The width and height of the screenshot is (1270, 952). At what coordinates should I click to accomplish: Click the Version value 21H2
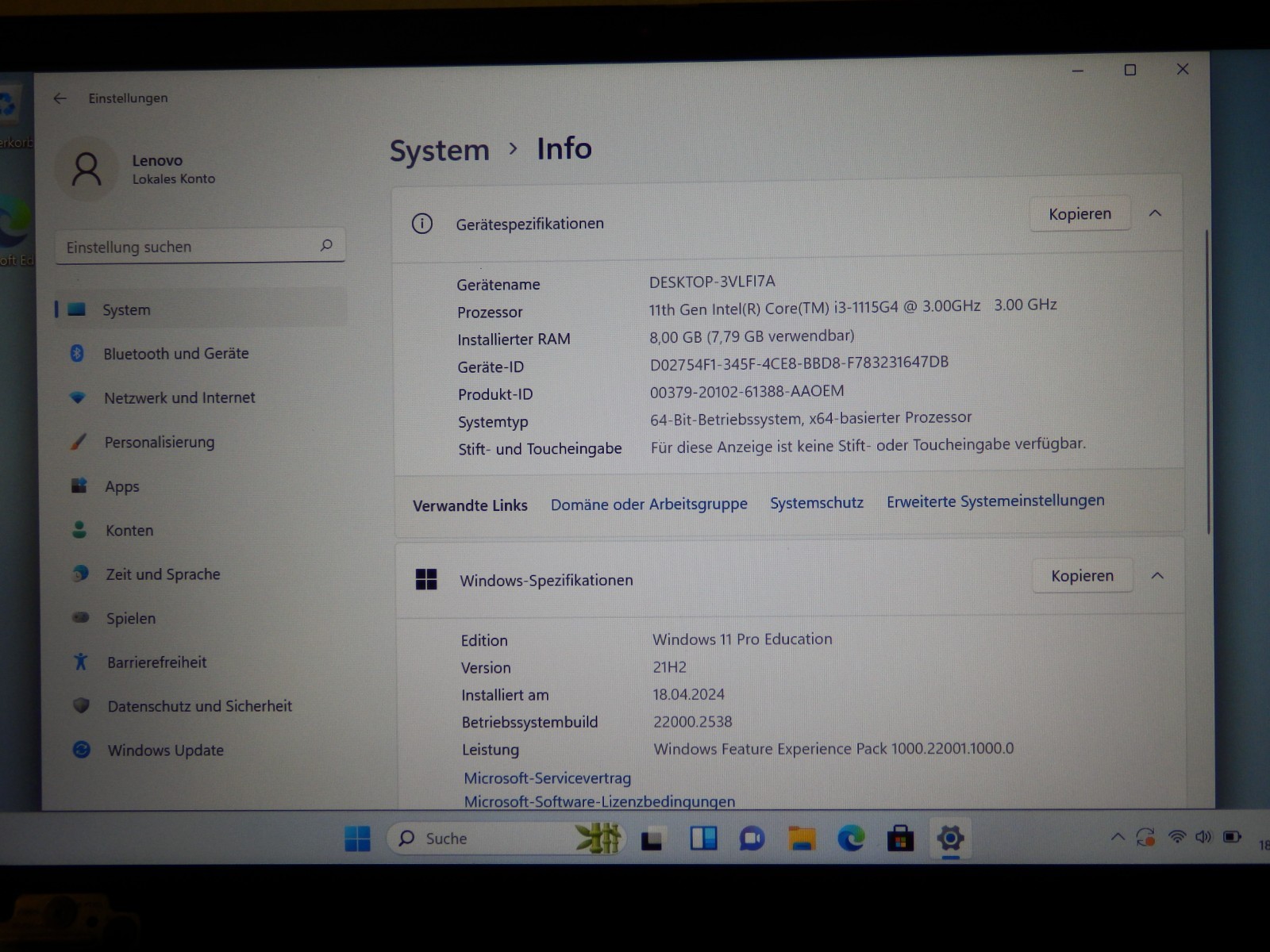(669, 667)
